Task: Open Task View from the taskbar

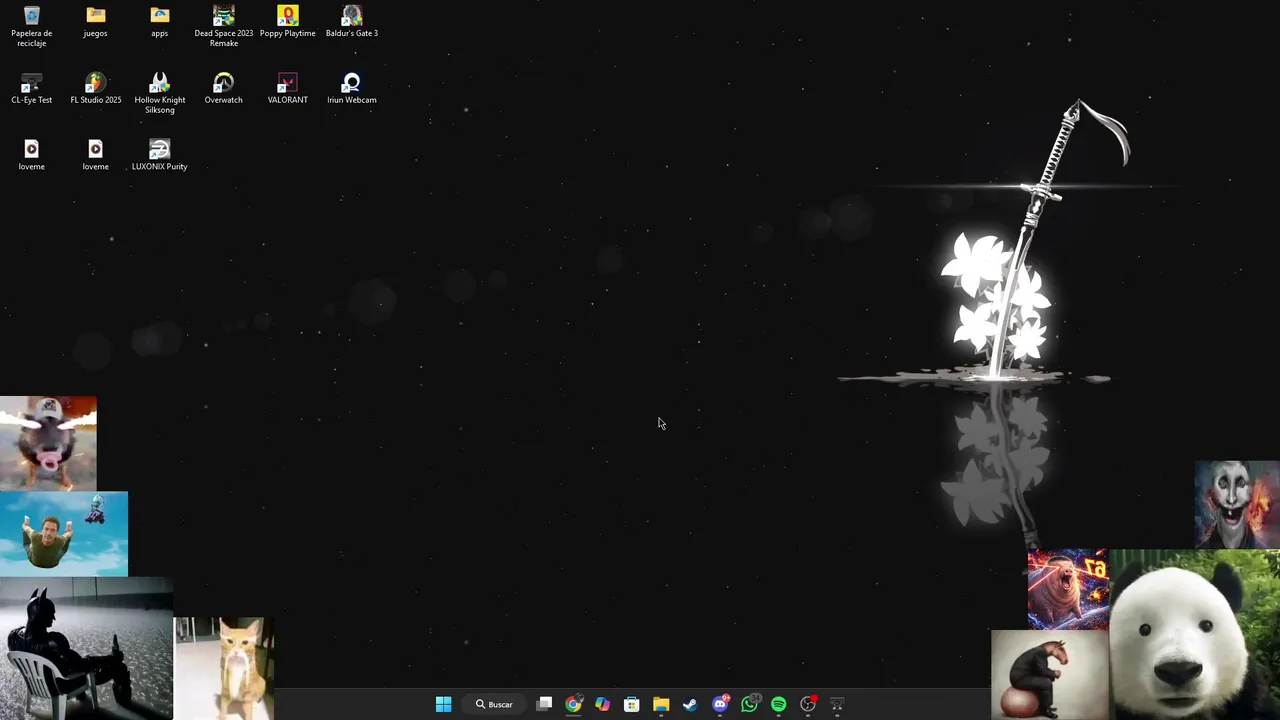Action: tap(544, 705)
